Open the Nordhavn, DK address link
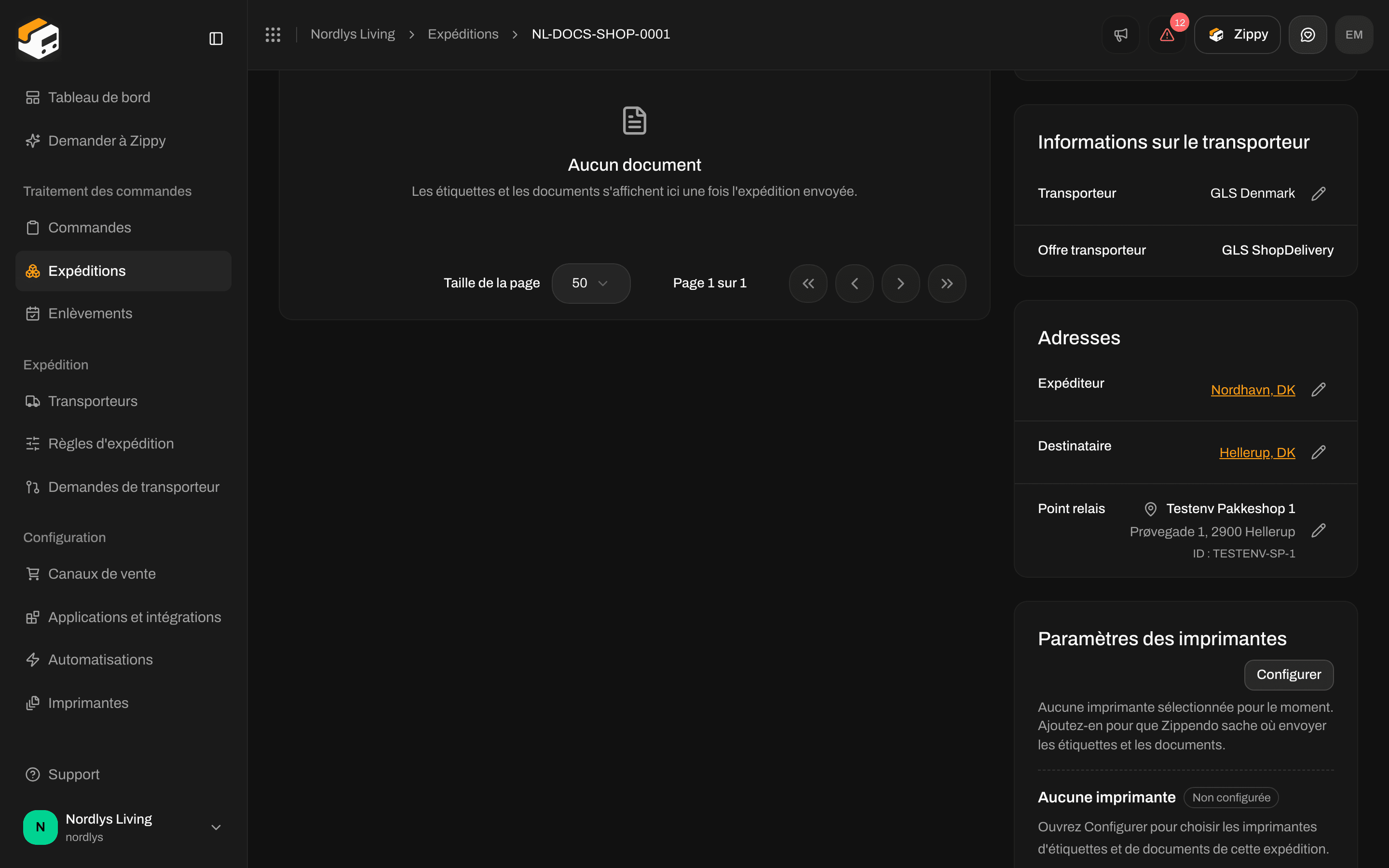 [x=1253, y=390]
